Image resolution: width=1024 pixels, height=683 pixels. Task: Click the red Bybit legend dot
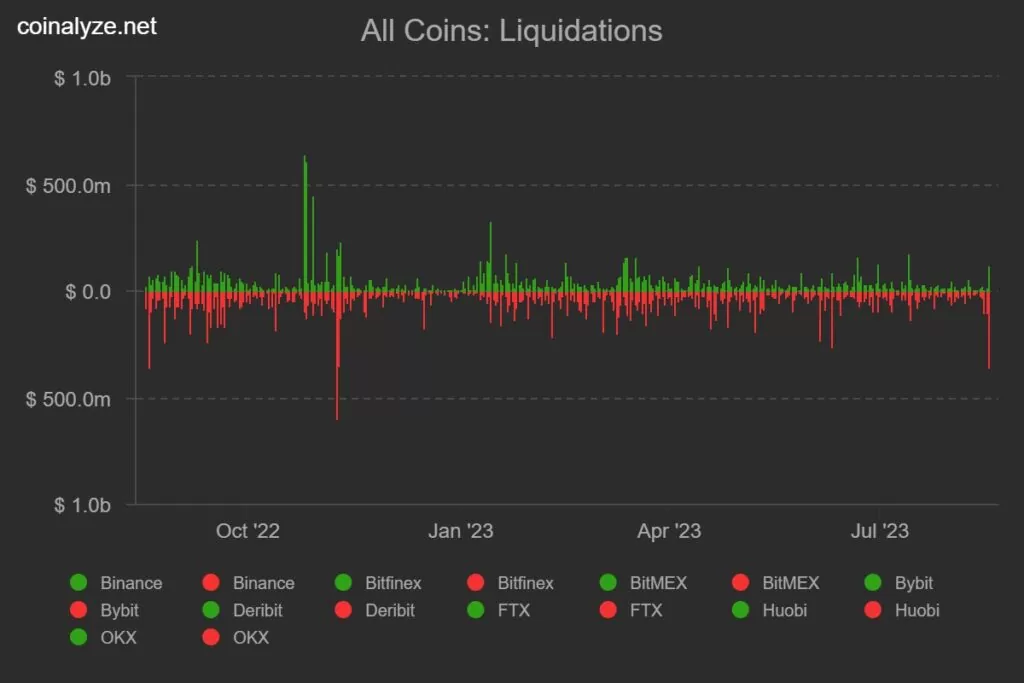[79, 610]
